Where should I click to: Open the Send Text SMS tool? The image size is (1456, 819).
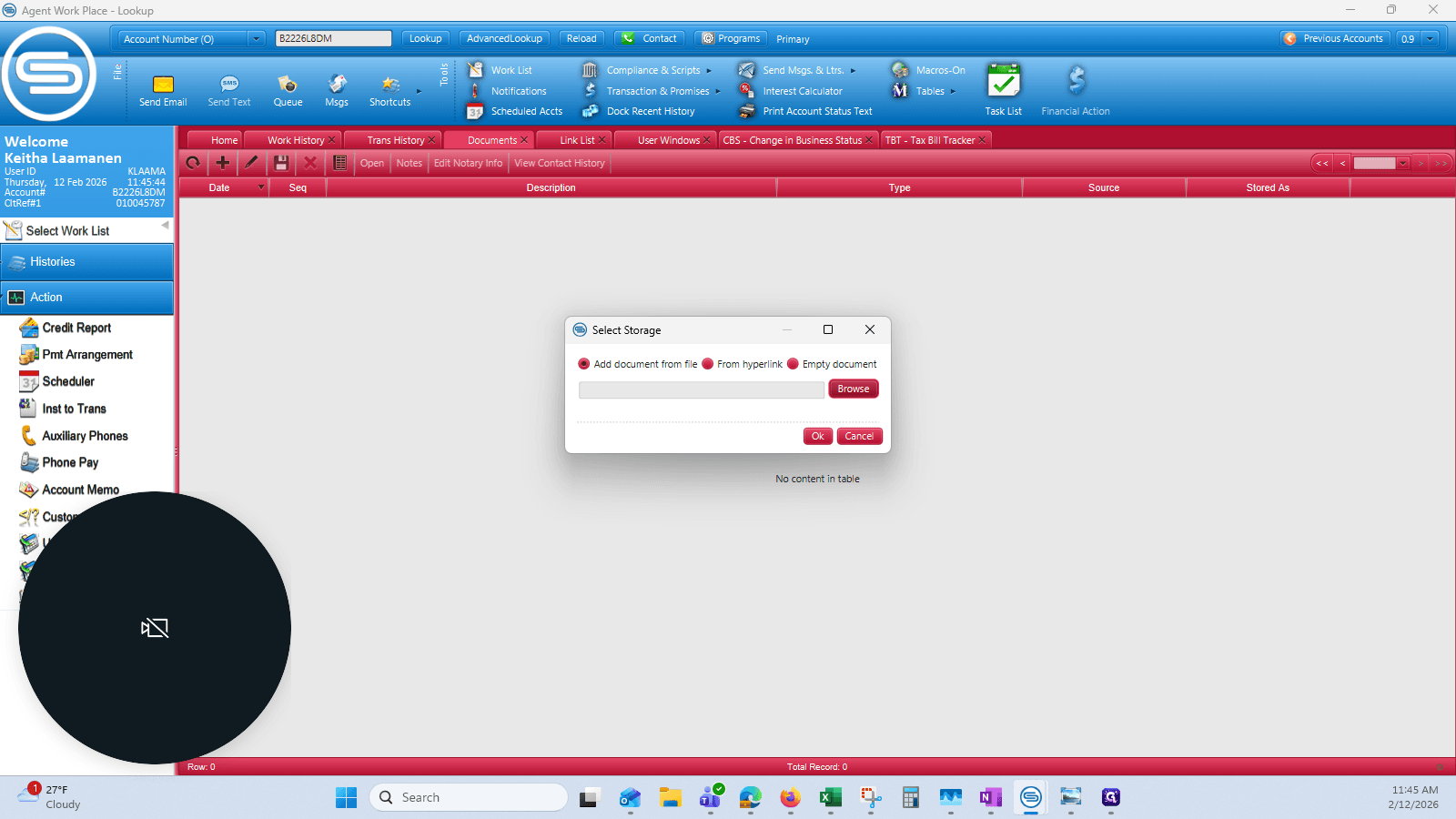click(x=228, y=92)
